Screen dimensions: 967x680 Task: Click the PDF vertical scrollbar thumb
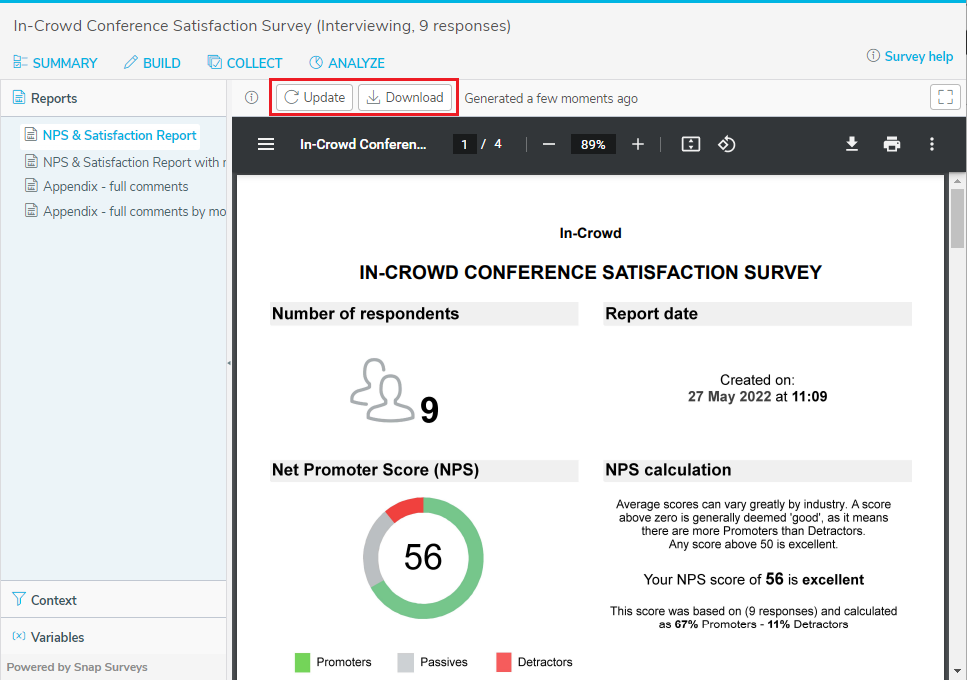coord(957,218)
